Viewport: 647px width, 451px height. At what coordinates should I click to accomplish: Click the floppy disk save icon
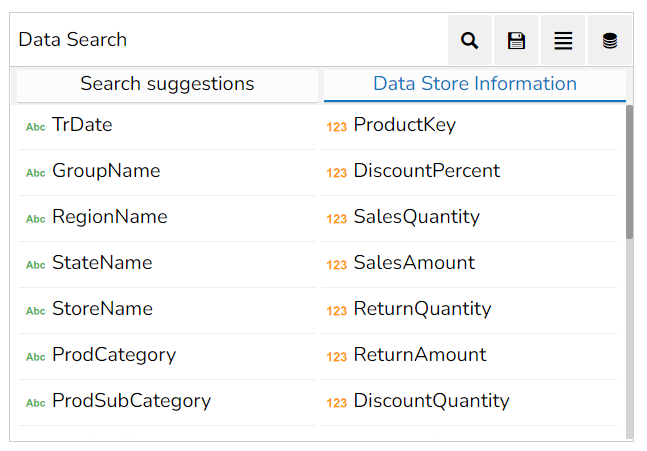516,40
